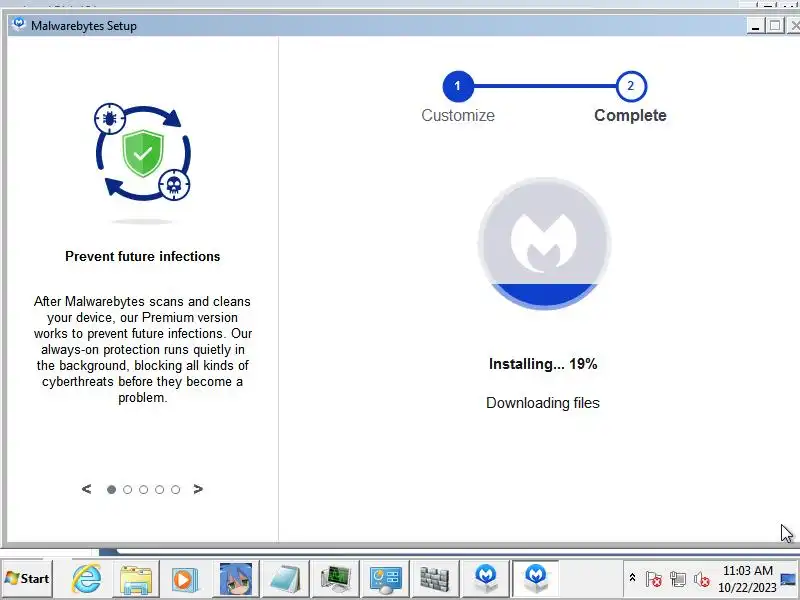Show hidden system tray icons
Viewport: 800px width, 600px height.
point(632,578)
